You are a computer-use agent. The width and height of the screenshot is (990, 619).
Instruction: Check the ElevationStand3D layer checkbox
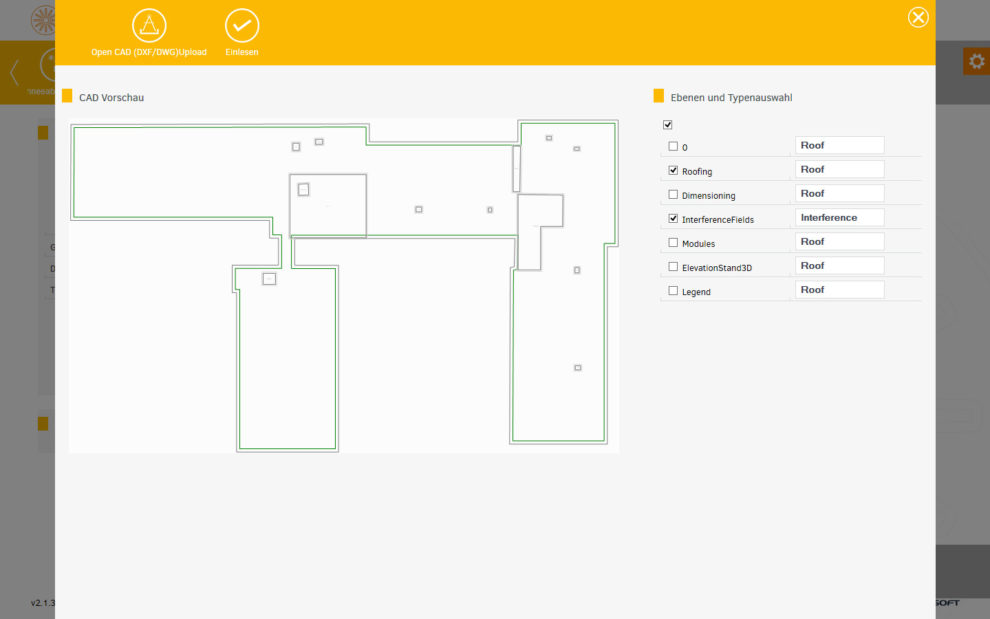(673, 267)
